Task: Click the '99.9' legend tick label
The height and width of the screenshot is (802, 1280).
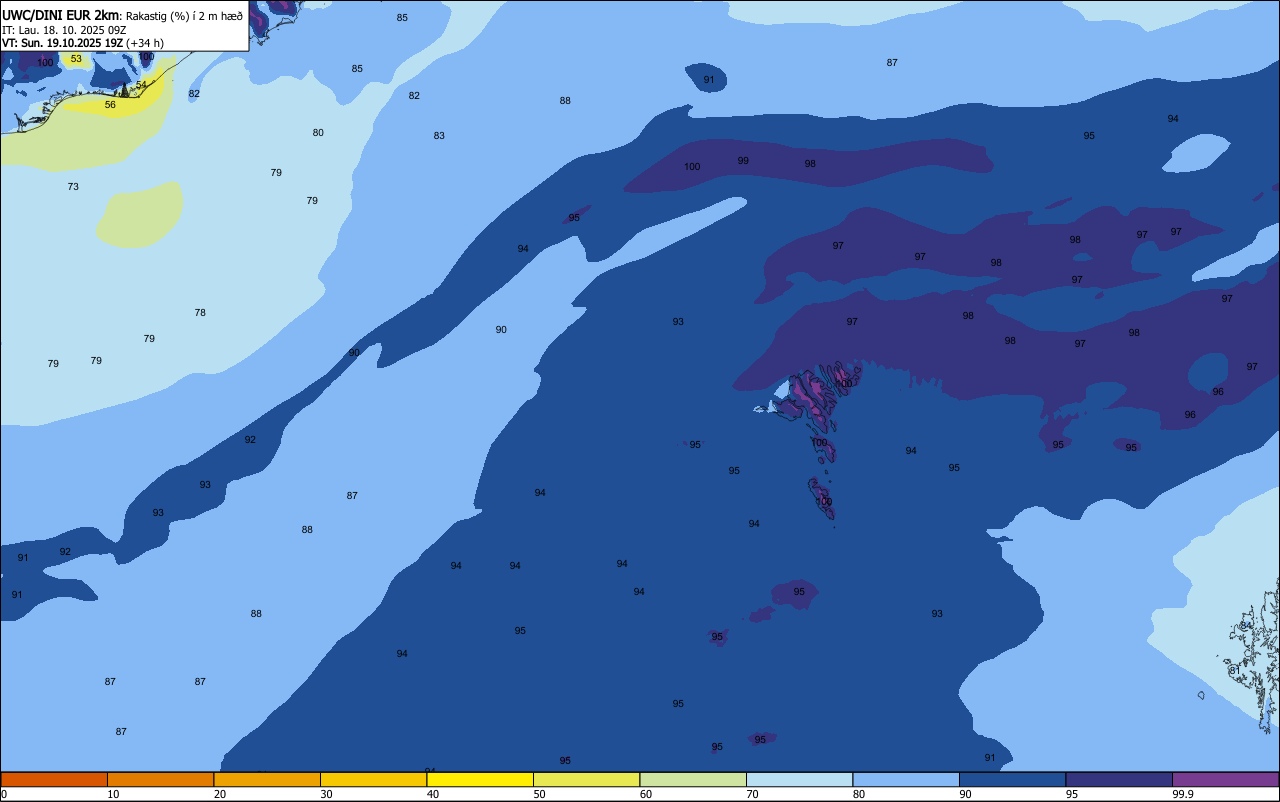Action: (x=1183, y=794)
